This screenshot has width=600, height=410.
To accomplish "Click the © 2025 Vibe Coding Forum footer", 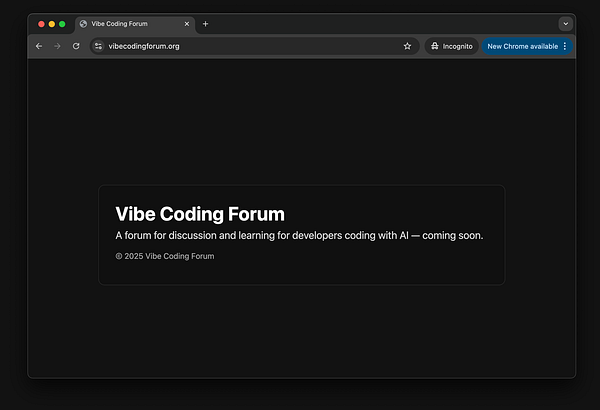I will point(165,256).
